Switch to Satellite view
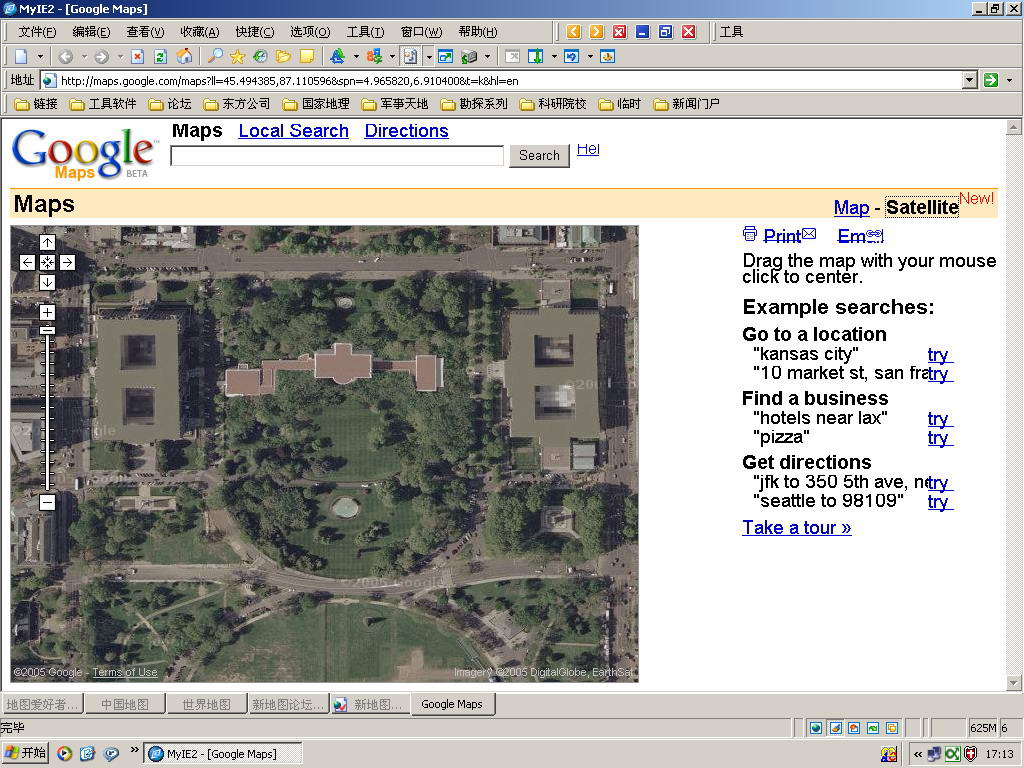Screen dimensions: 1024x768 tap(921, 207)
